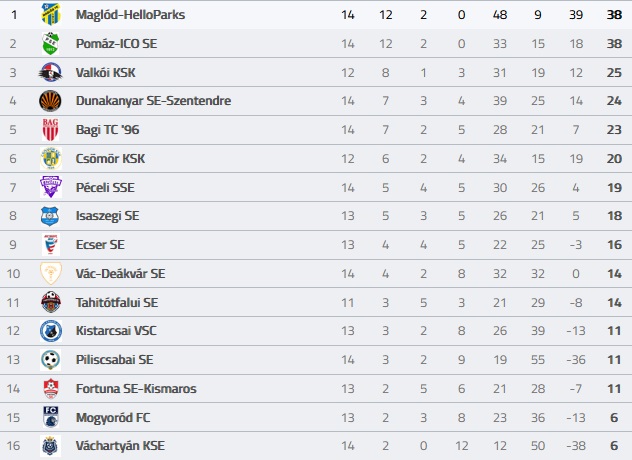Select the Péceli SSE purple shield logo
Viewport: 632px width, 460px height.
pyautogui.click(x=51, y=187)
